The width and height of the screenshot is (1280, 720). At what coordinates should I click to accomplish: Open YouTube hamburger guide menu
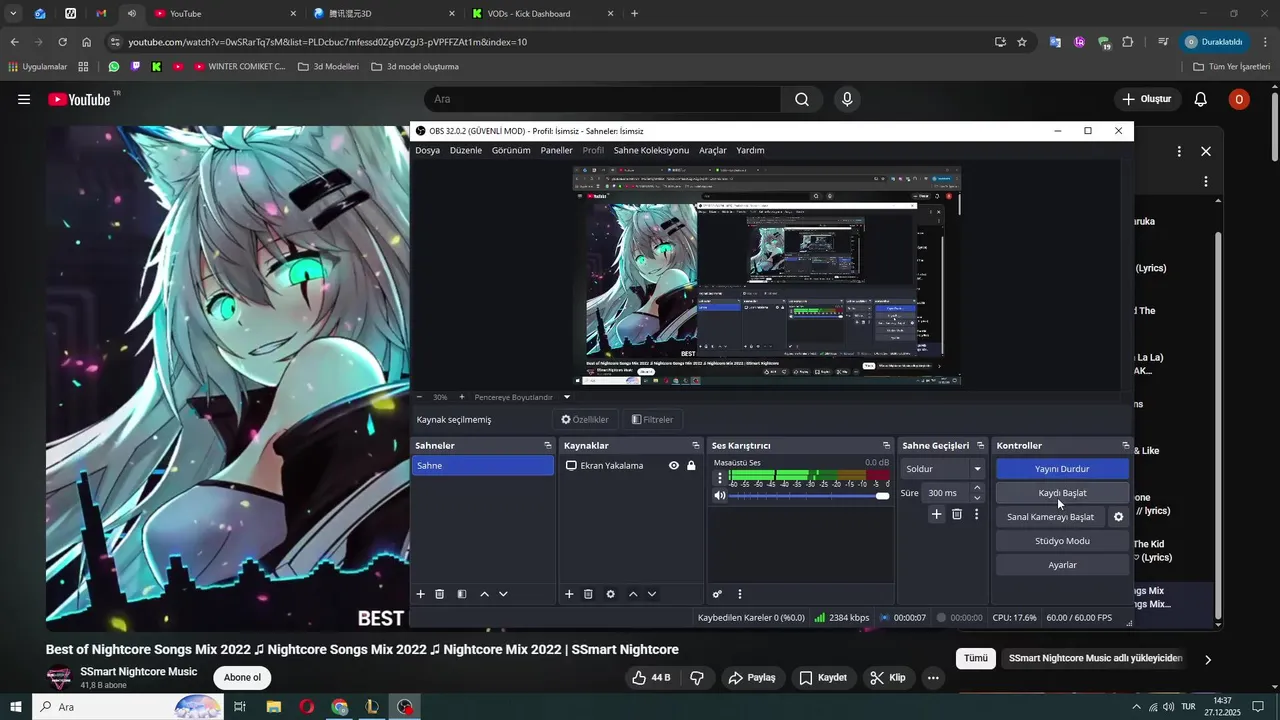[x=24, y=99]
